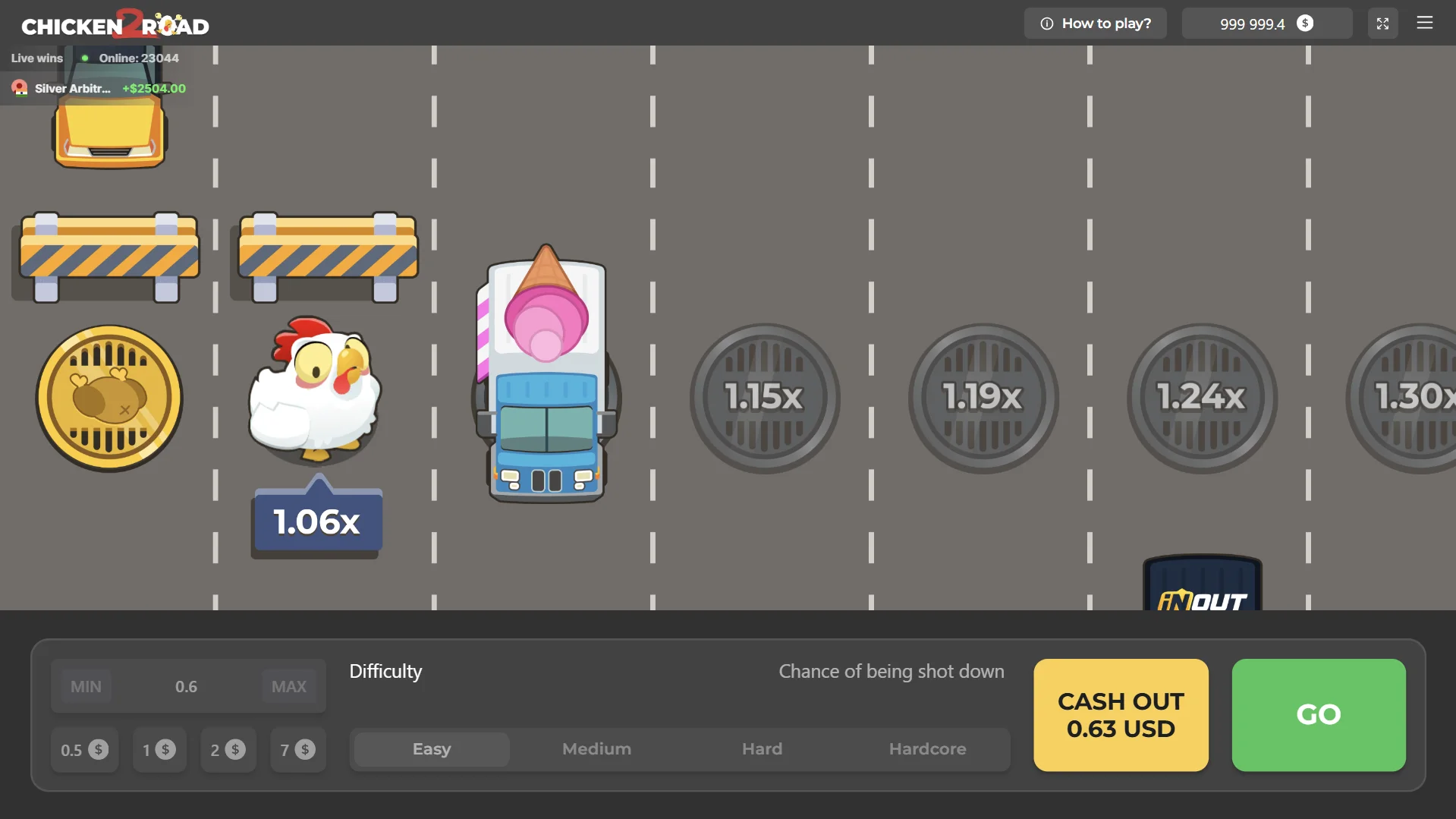The height and width of the screenshot is (819, 1456).
Task: Select Medium difficulty
Action: pyautogui.click(x=597, y=749)
